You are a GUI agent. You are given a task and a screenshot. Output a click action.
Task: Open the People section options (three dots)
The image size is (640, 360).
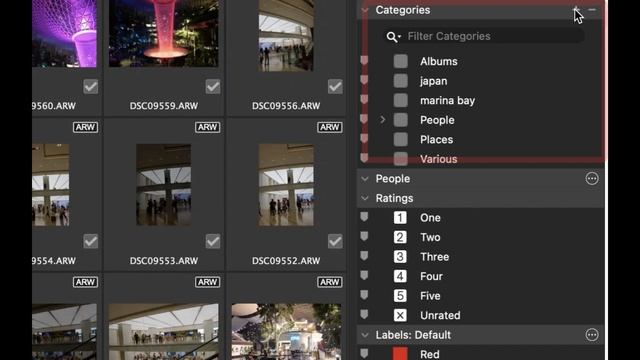[x=592, y=178]
